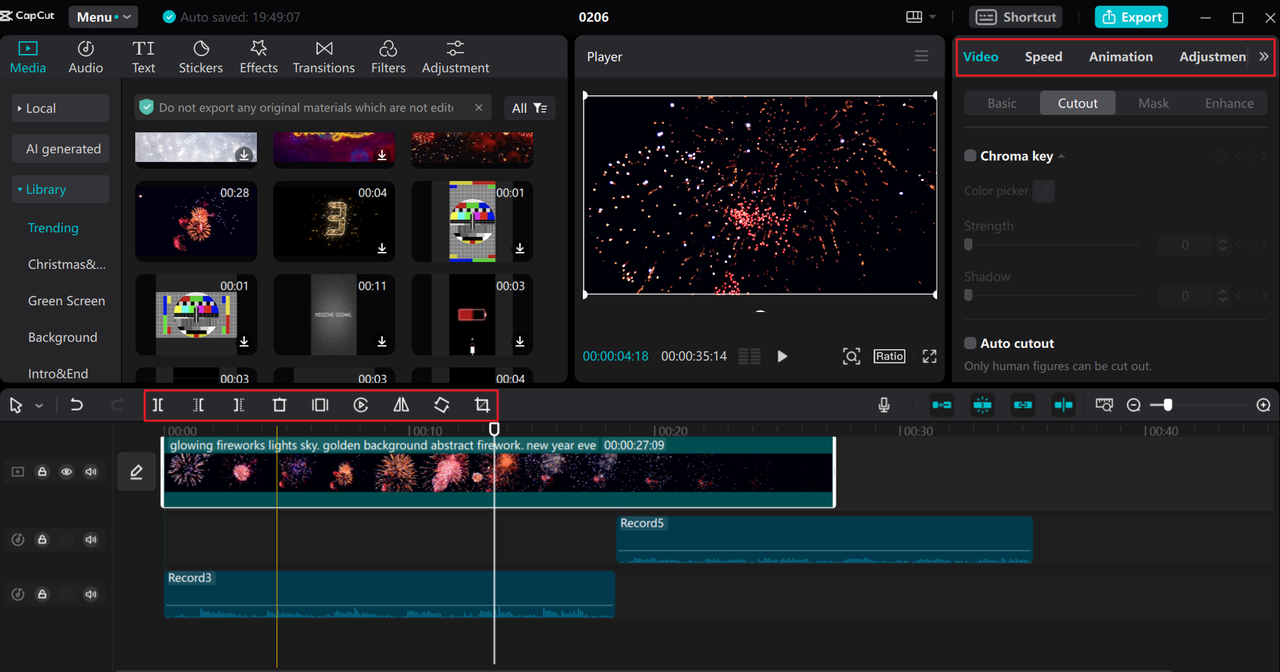The width and height of the screenshot is (1280, 672).
Task: Open the Green Screen category
Action: [x=66, y=301]
